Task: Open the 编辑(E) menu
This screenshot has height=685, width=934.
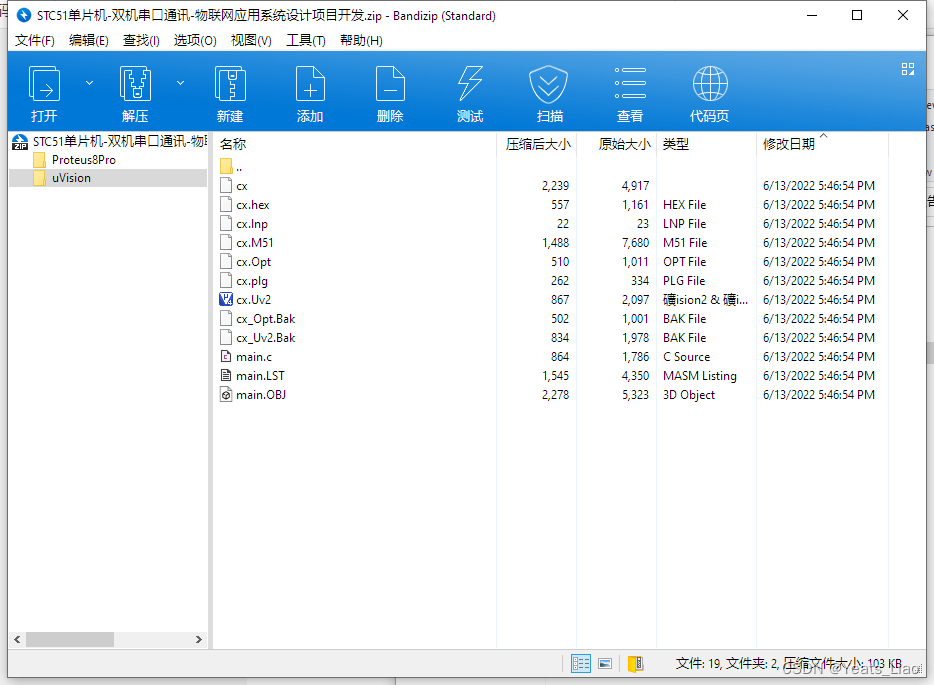Action: pyautogui.click(x=89, y=41)
